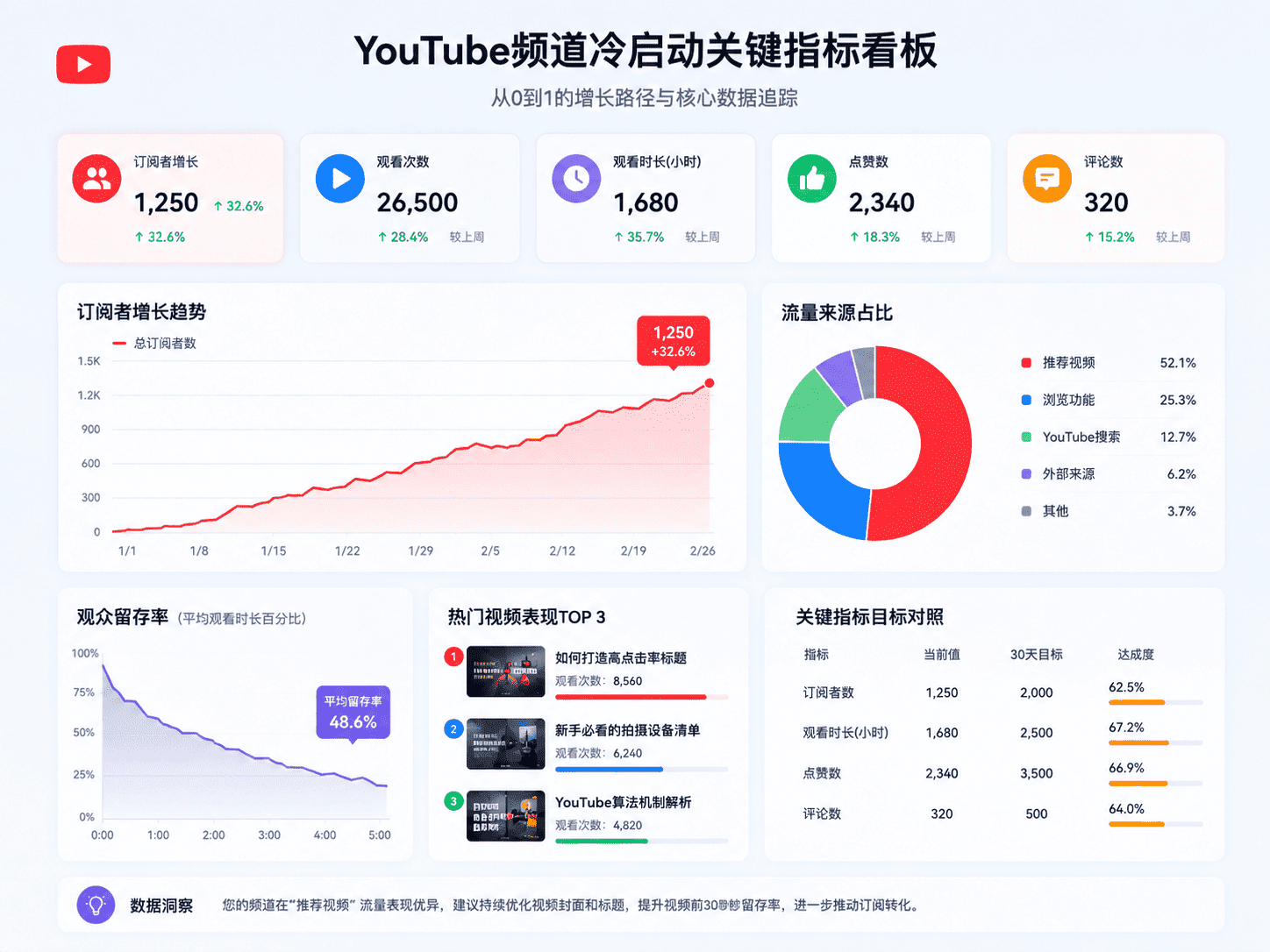This screenshot has height=952, width=1270.
Task: Click the orange comment bubble icon for 评论数
Action: [x=1047, y=178]
